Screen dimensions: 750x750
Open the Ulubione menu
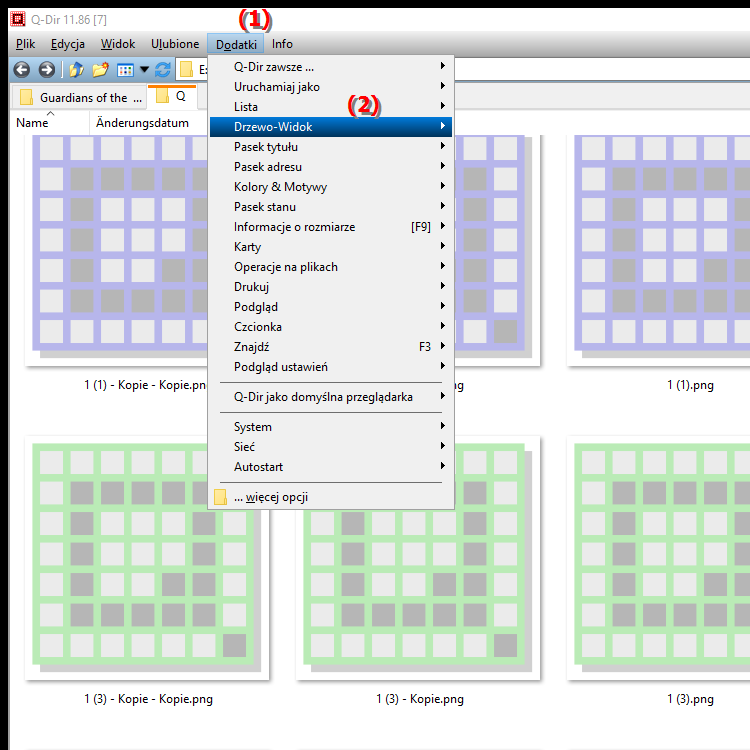pyautogui.click(x=175, y=44)
